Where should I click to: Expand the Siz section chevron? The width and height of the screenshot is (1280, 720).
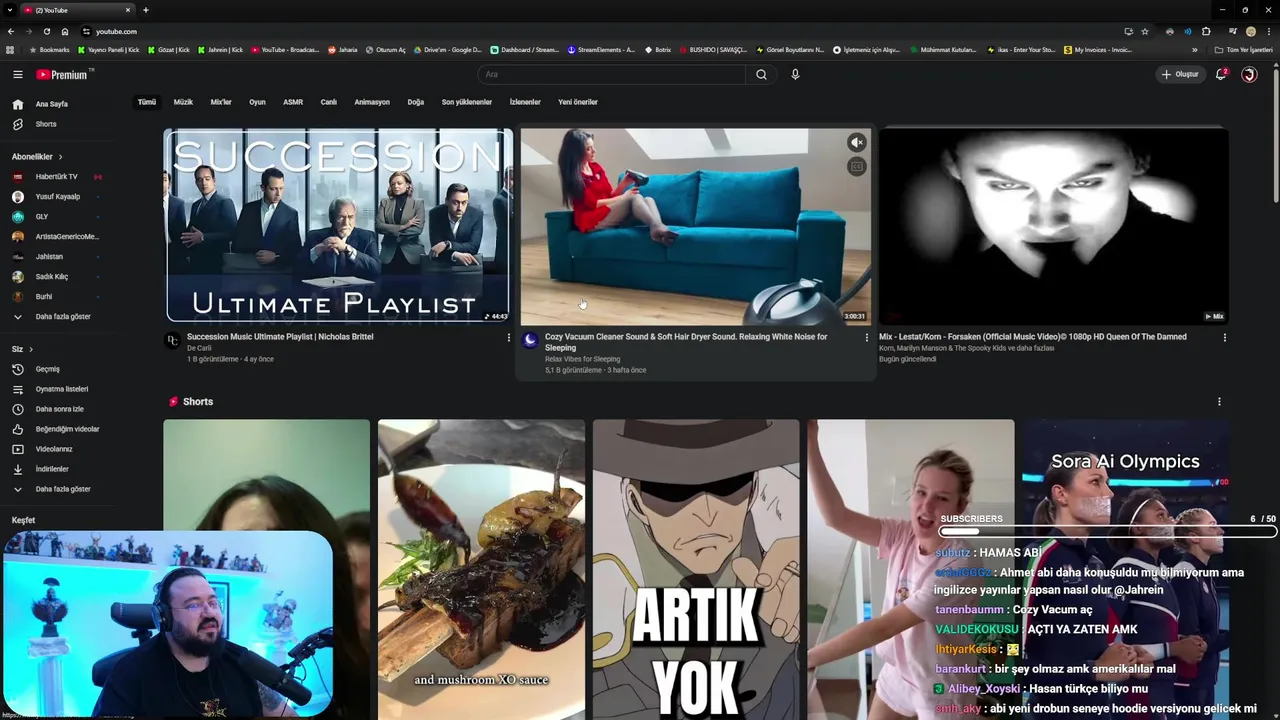31,349
